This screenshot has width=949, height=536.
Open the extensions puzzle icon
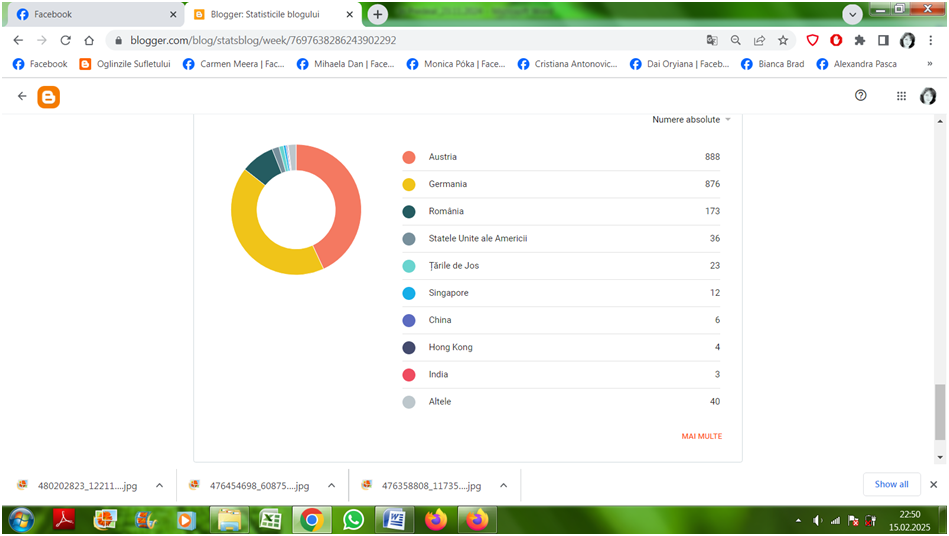[x=859, y=40]
